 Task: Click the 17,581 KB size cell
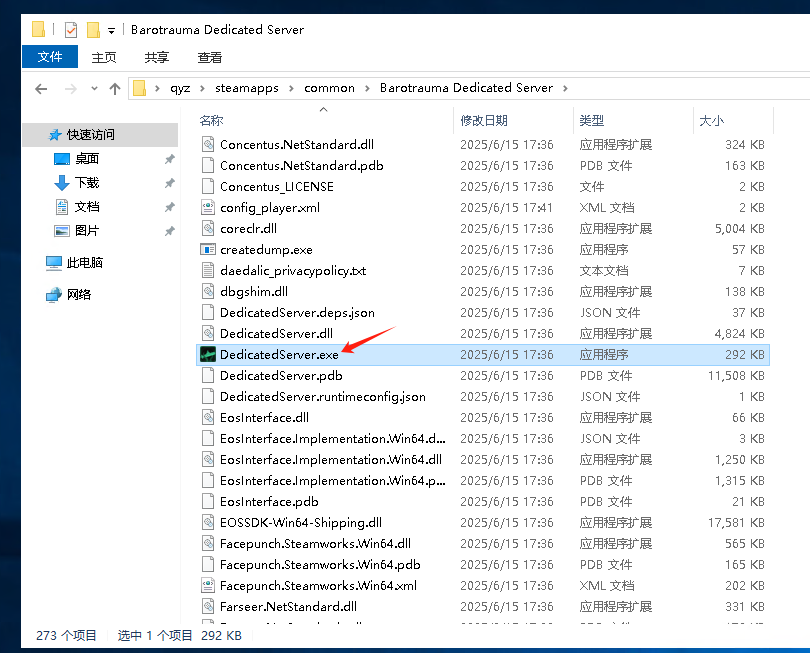[x=736, y=523]
